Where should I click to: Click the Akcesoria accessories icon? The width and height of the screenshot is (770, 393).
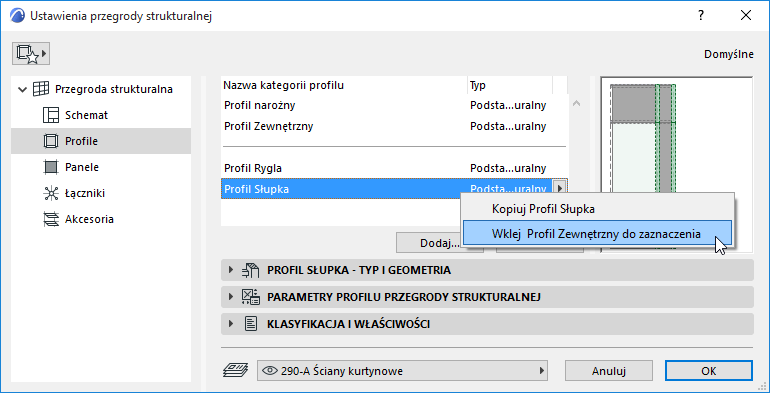[x=51, y=219]
